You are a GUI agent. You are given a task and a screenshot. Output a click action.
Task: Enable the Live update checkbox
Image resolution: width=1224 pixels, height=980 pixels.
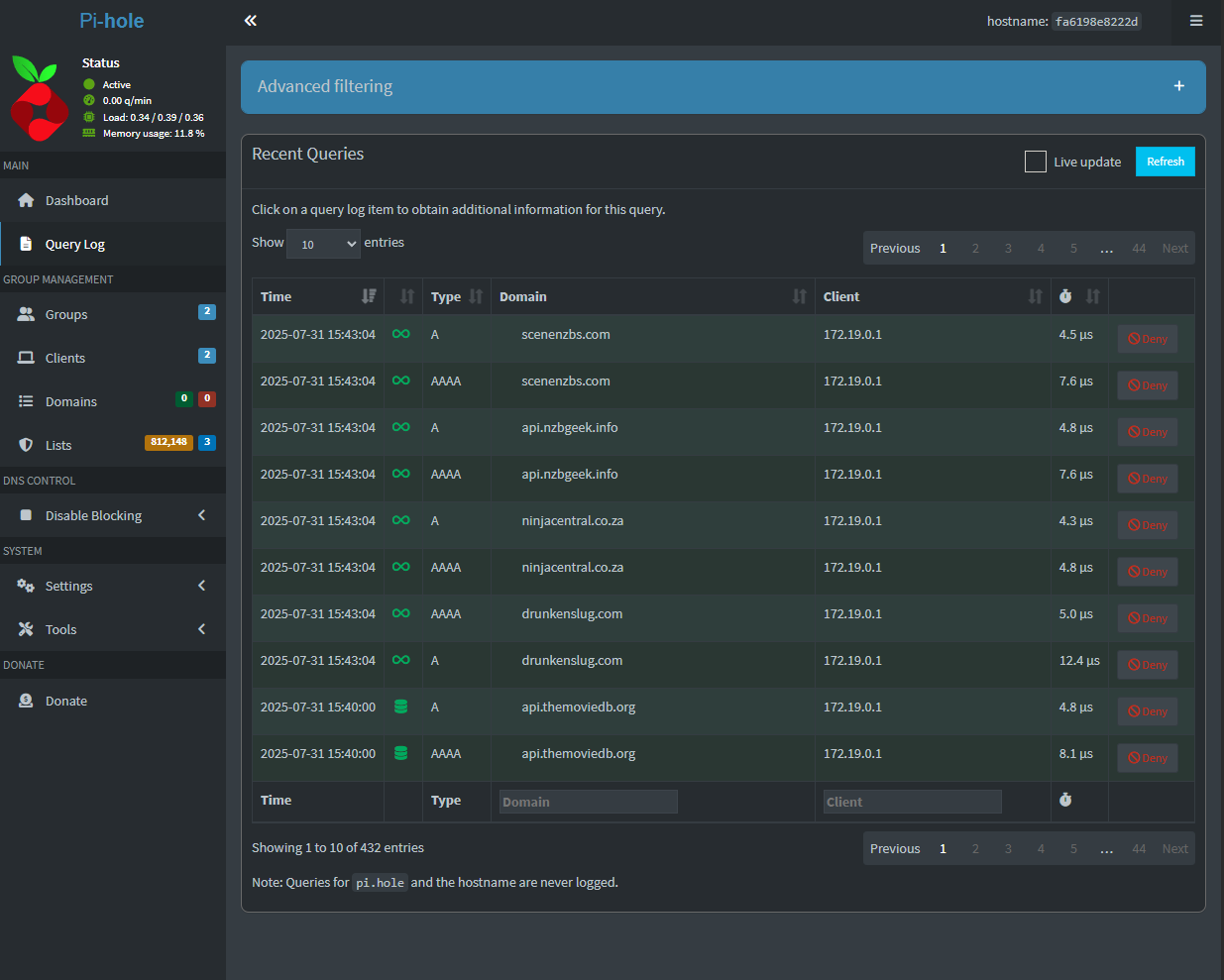point(1036,162)
